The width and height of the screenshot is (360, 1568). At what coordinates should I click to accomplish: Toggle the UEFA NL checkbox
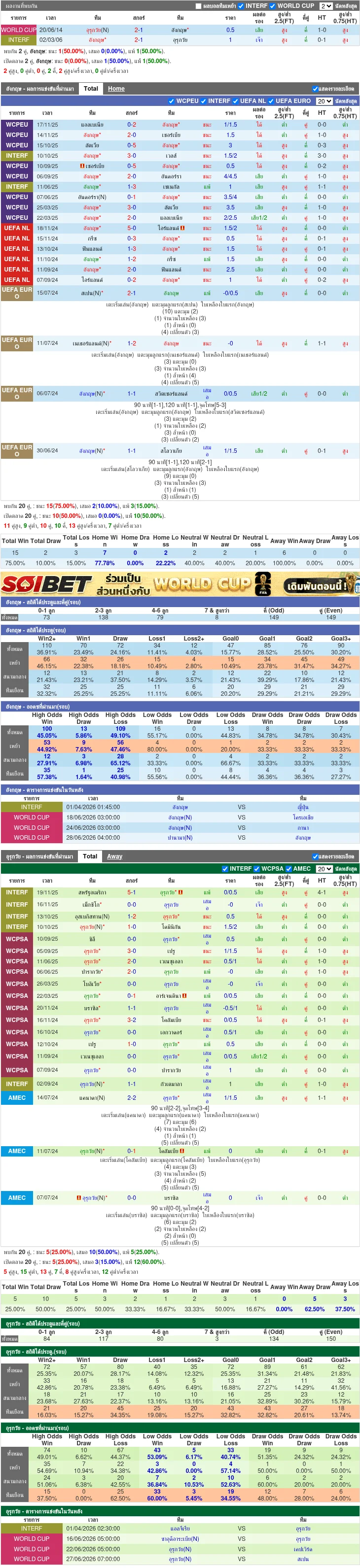(235, 101)
